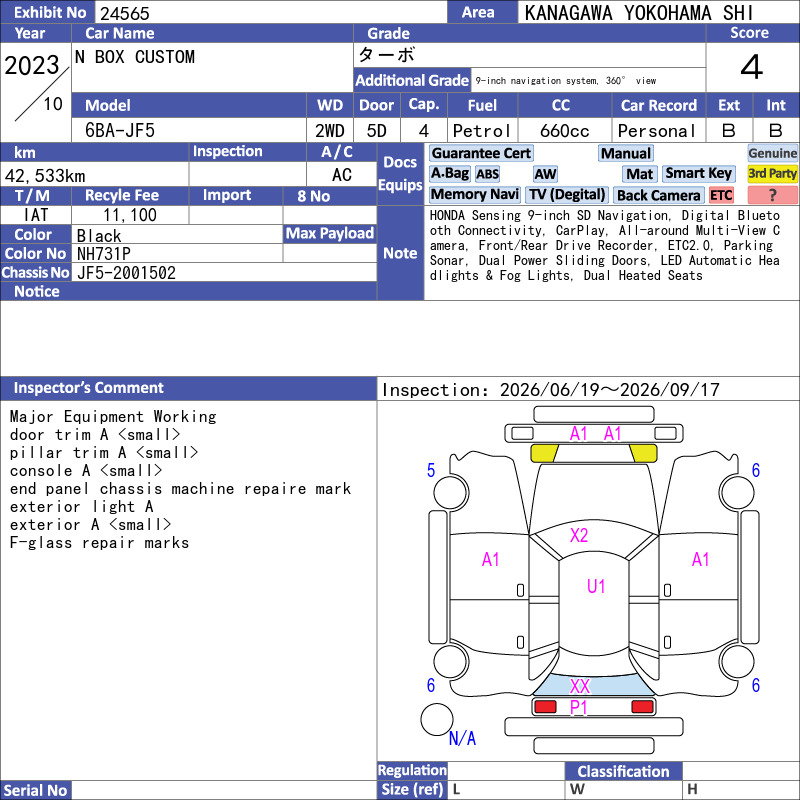Viewport: 800px width, 800px height.
Task: Click the Mat equipment badge
Action: click(640, 174)
